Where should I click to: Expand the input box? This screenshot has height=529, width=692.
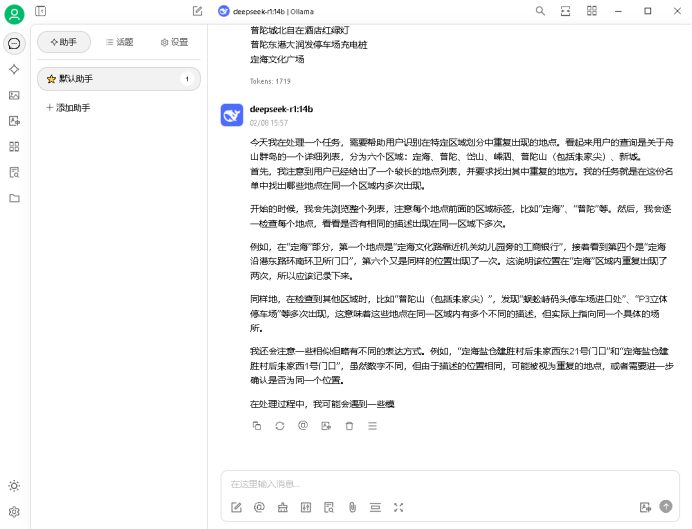point(399,507)
